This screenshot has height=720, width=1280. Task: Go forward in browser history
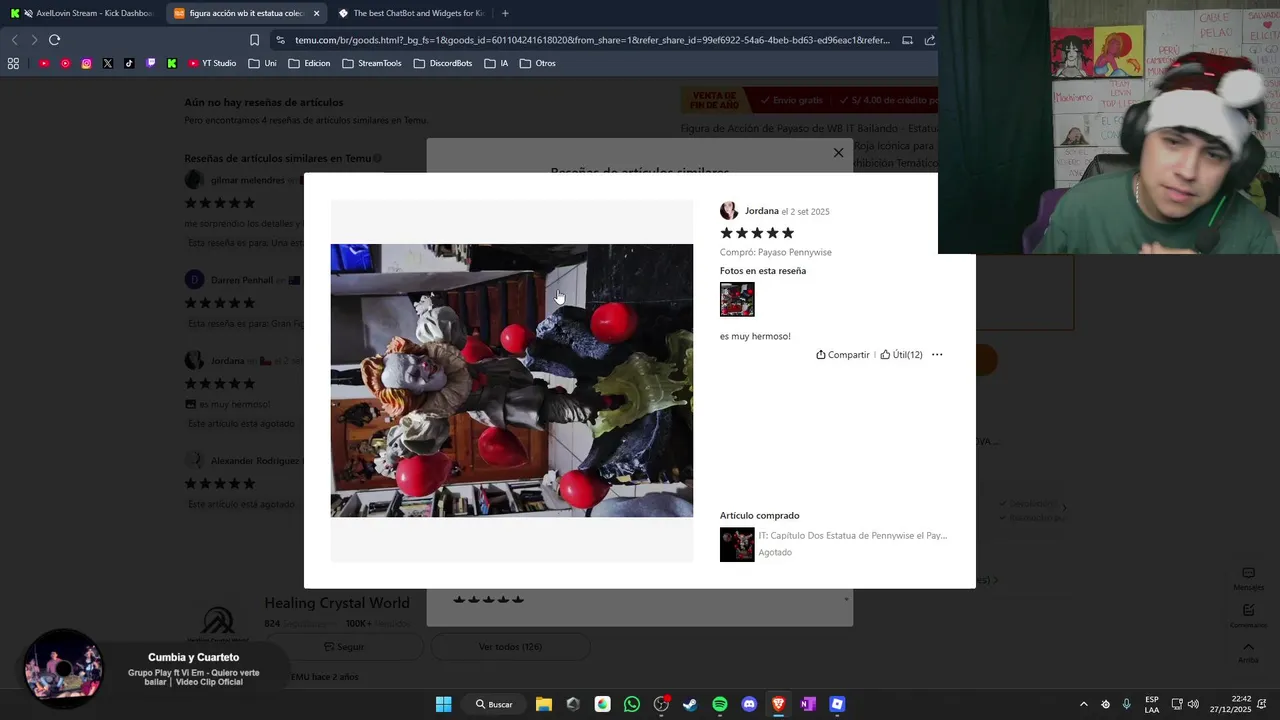34,40
